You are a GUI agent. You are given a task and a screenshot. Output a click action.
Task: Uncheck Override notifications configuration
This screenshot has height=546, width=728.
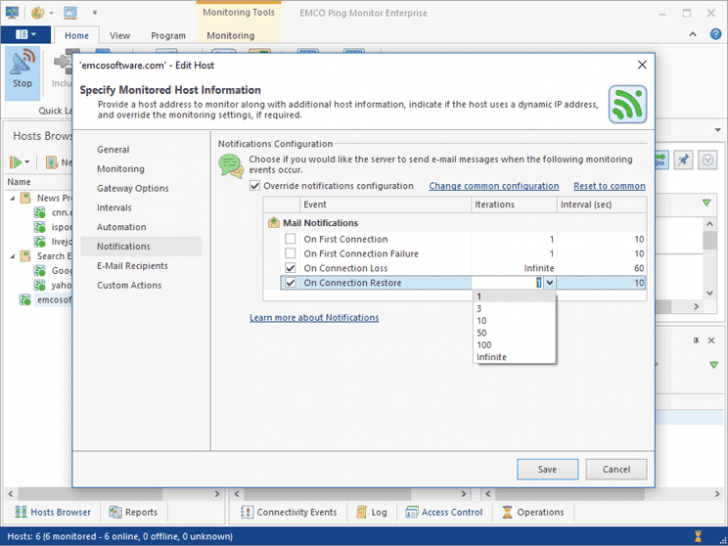point(254,186)
